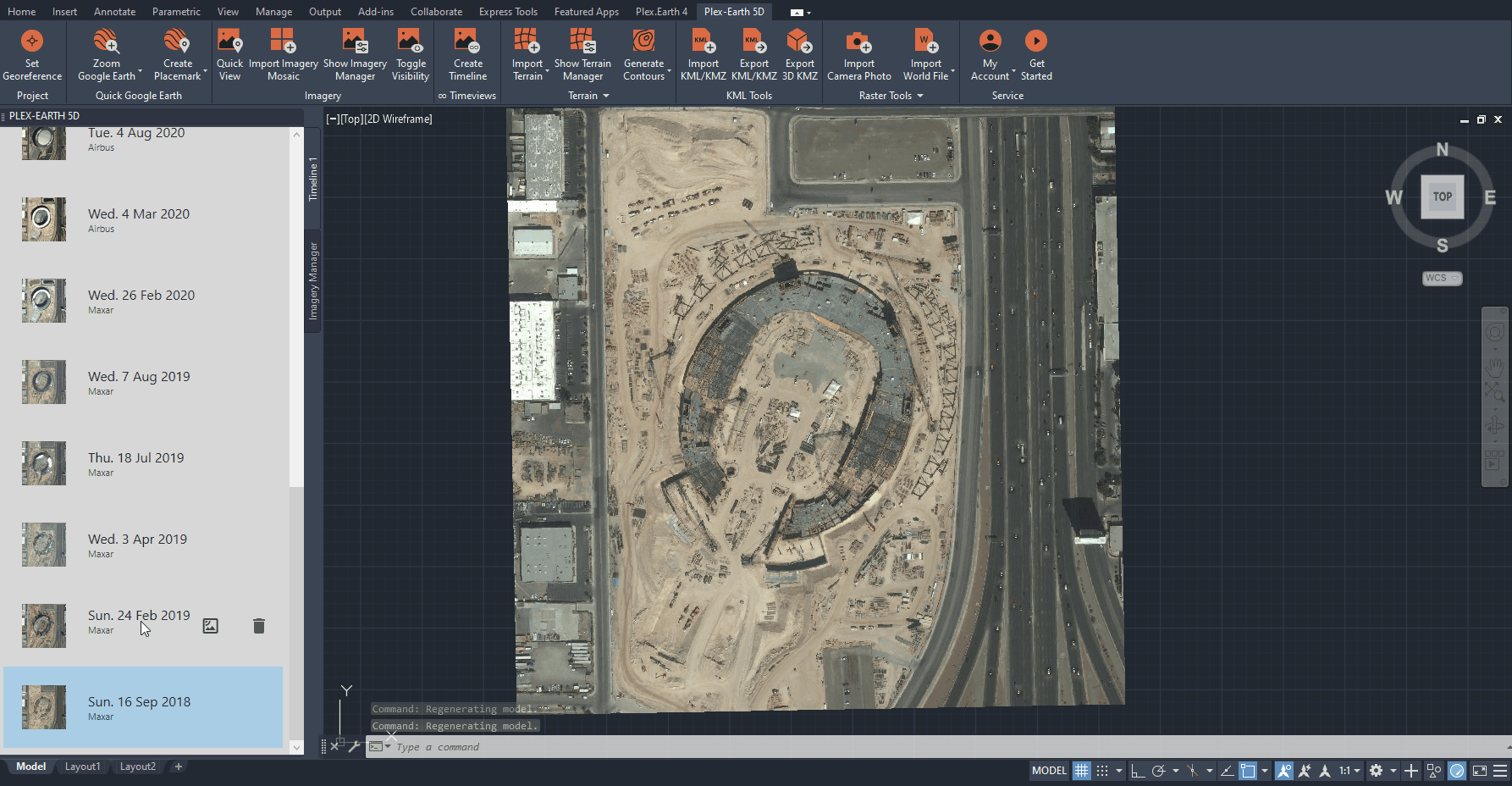
Task: Add a new layout tab
Action: tap(178, 767)
